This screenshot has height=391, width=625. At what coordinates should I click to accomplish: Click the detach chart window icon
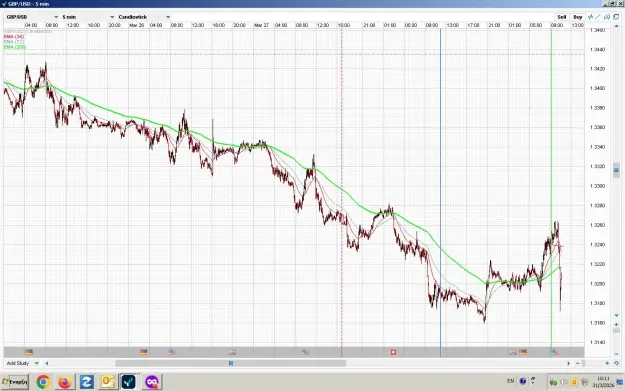tap(616, 17)
